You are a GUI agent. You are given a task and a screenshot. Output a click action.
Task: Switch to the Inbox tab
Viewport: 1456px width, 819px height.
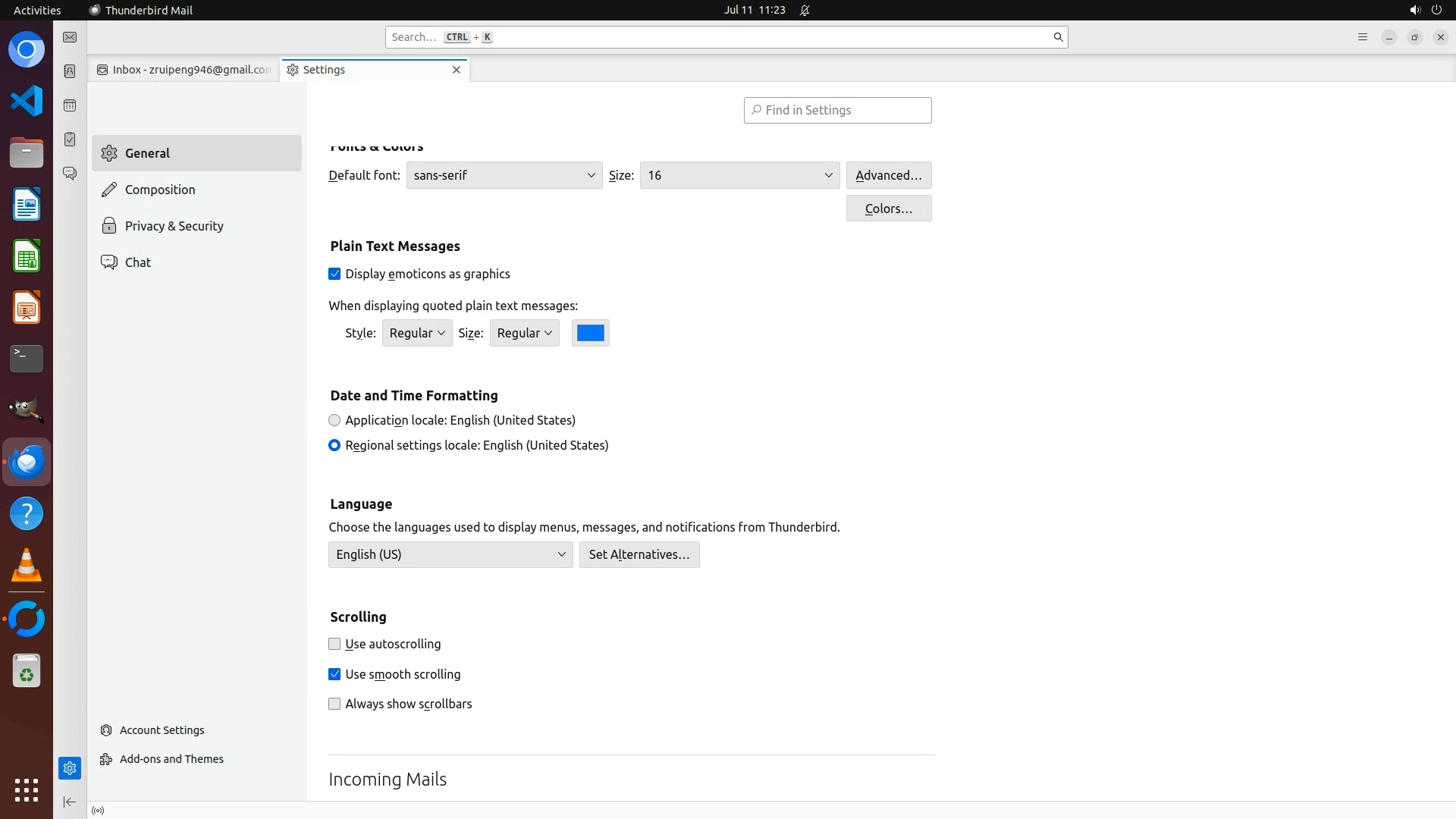click(x=184, y=70)
